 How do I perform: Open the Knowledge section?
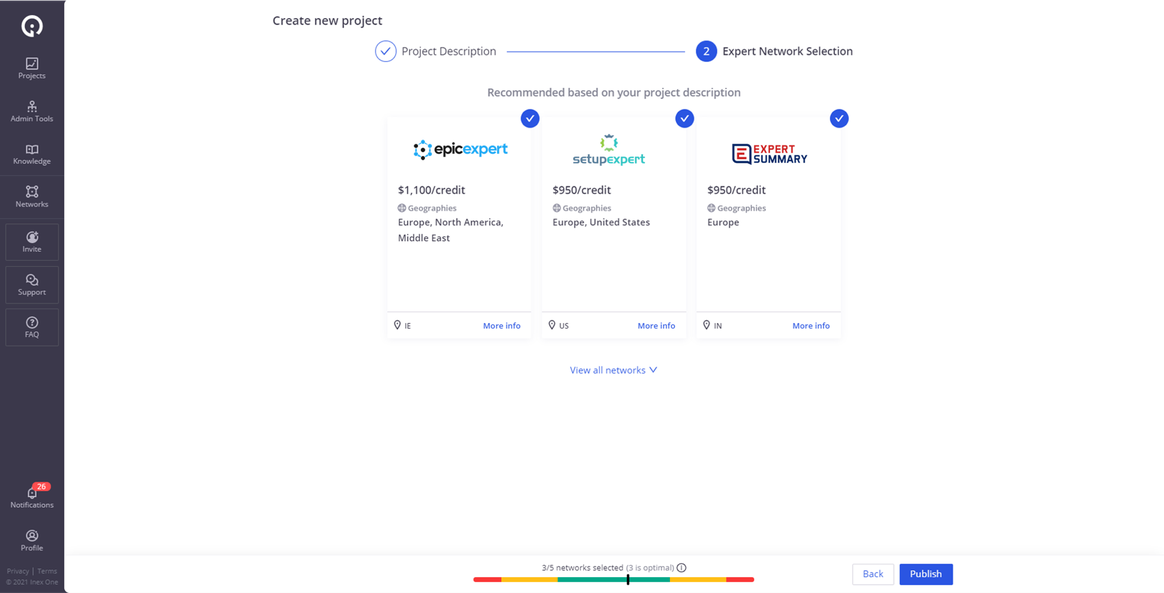tap(31, 153)
